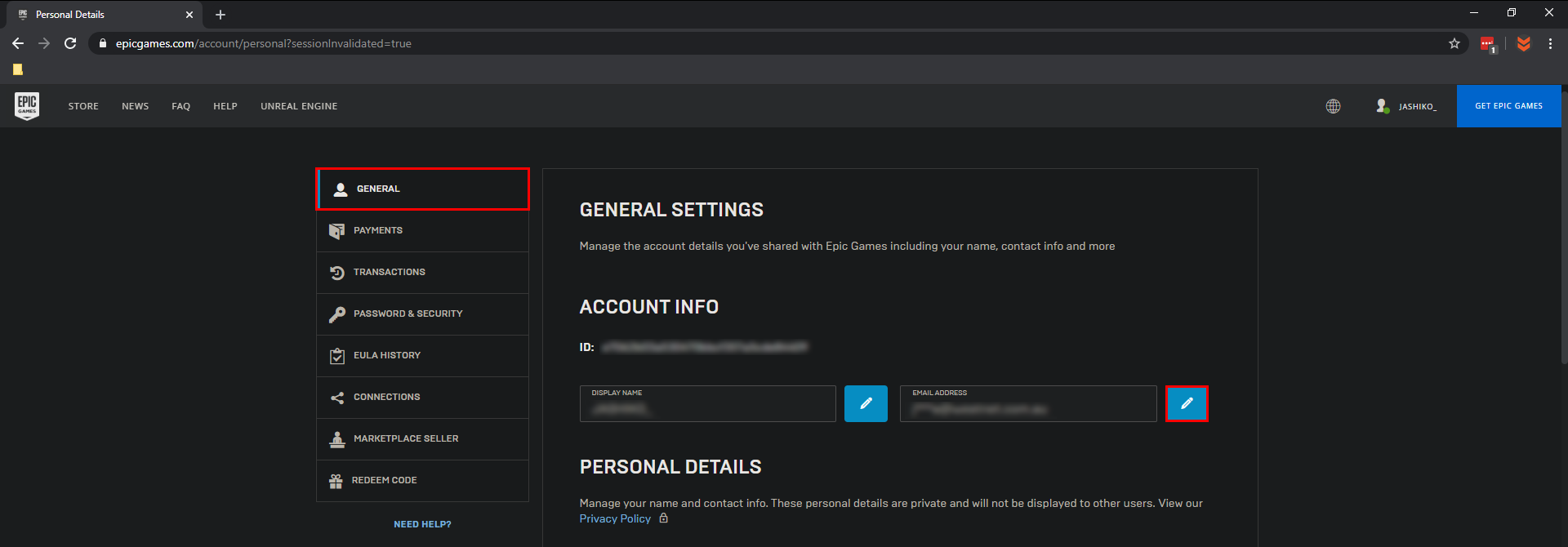
Task: Open the PAYMENTS section
Action: (422, 230)
